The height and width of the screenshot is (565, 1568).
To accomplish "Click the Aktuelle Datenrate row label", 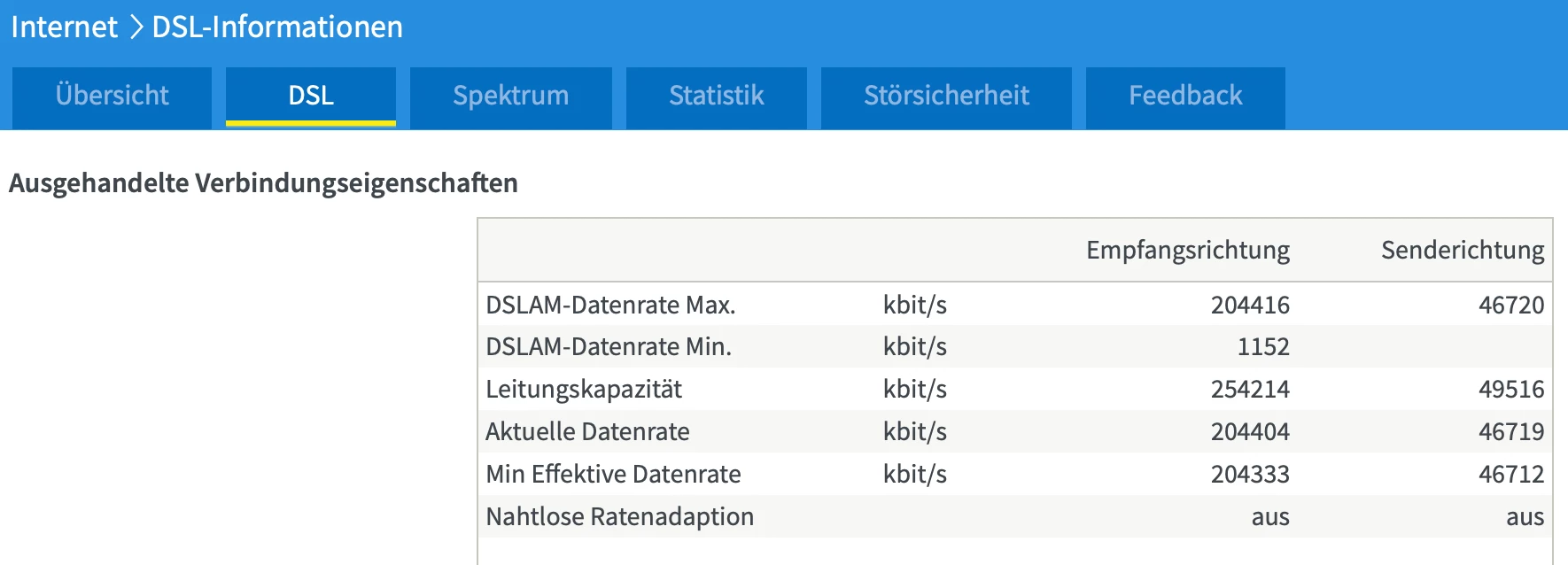I will tap(587, 432).
